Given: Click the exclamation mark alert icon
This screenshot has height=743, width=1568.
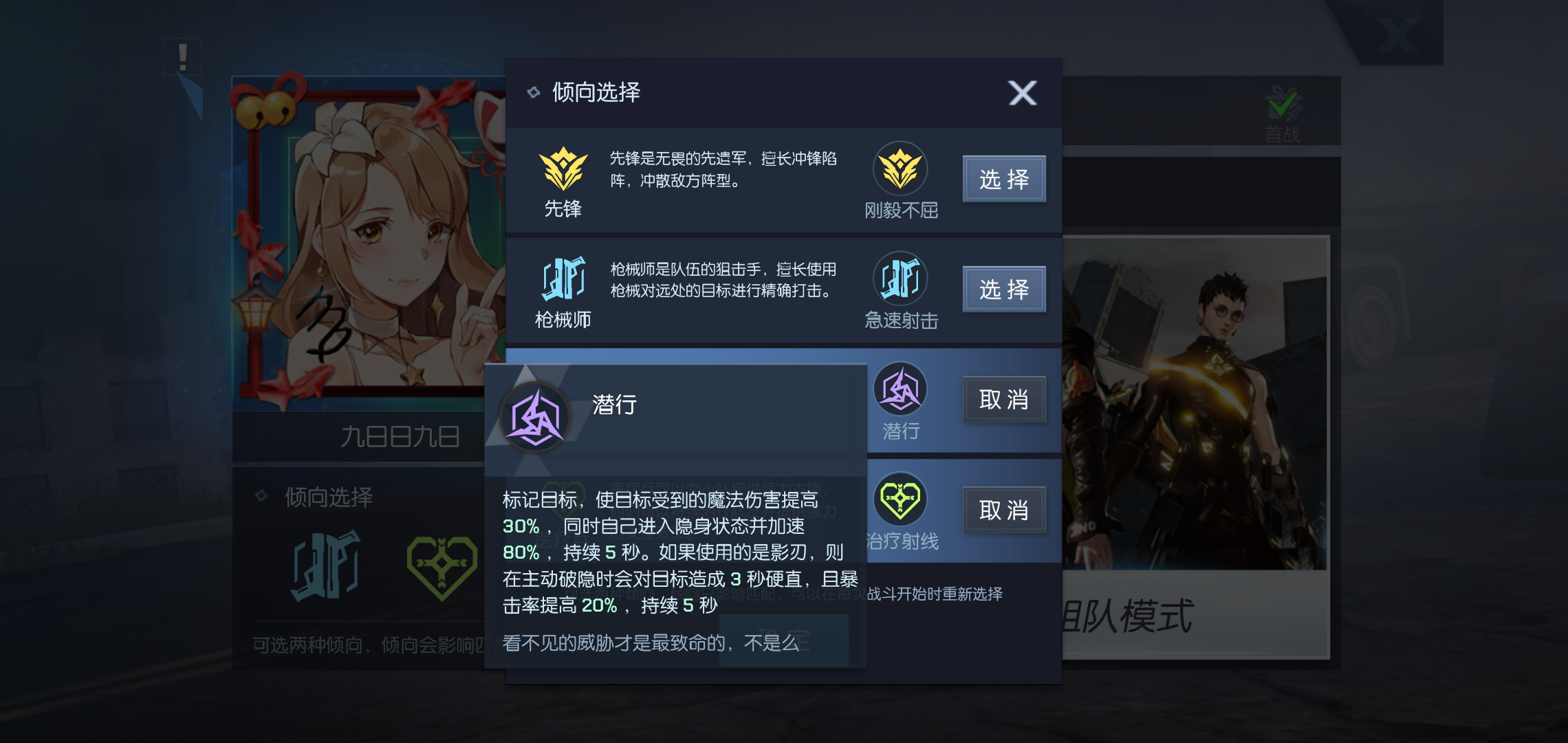Looking at the screenshot, I should click(182, 56).
